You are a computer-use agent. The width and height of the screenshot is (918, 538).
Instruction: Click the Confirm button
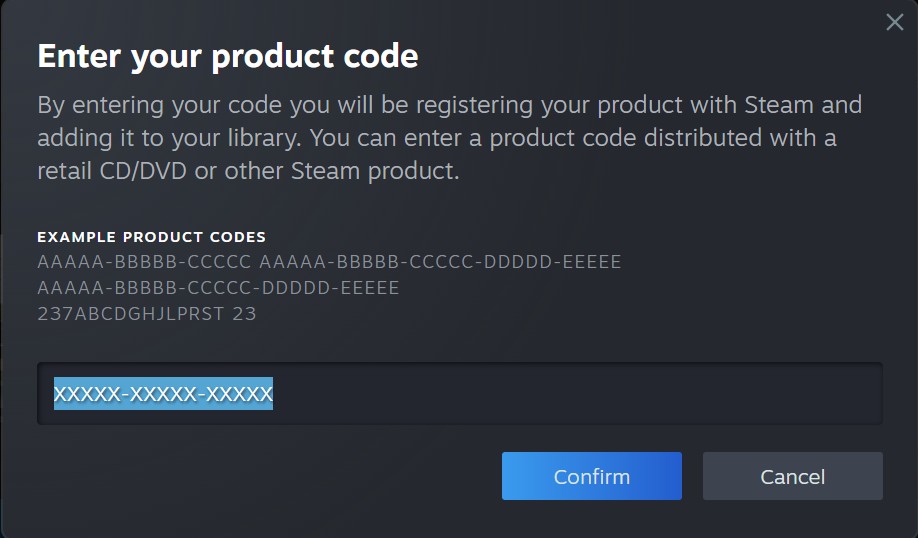click(591, 476)
